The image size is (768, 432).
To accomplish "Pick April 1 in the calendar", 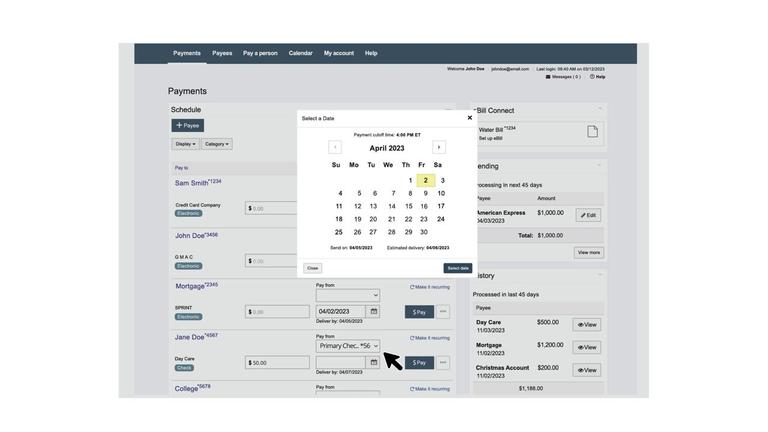I will (x=410, y=180).
